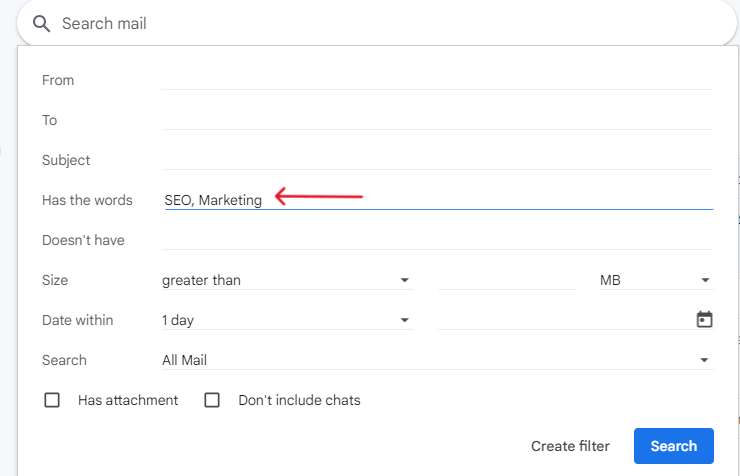The width and height of the screenshot is (740, 476).
Task: Click the blue Search button
Action: point(673,446)
